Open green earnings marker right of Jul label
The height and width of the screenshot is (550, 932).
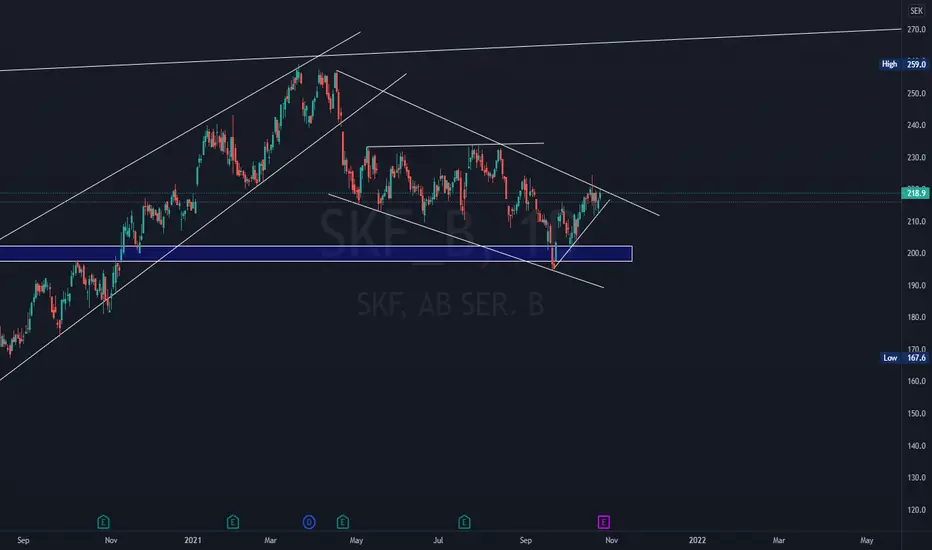[x=464, y=522]
